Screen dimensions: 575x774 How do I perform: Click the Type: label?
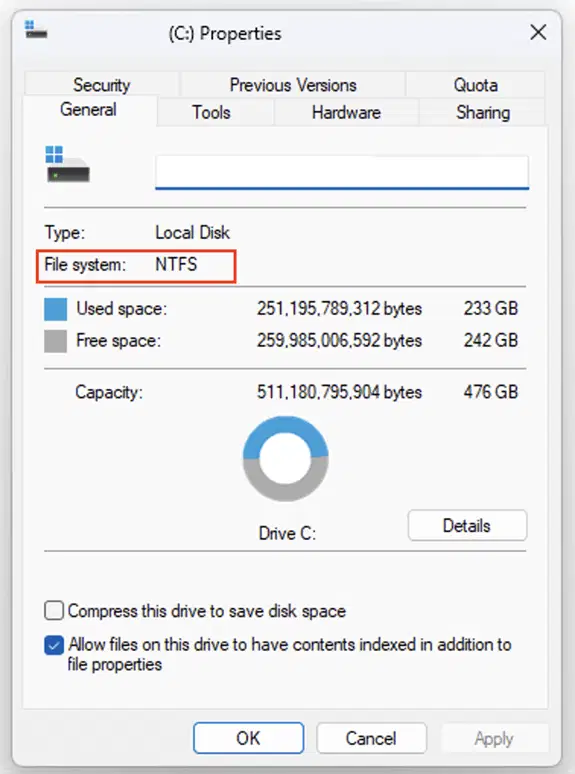[x=65, y=232]
